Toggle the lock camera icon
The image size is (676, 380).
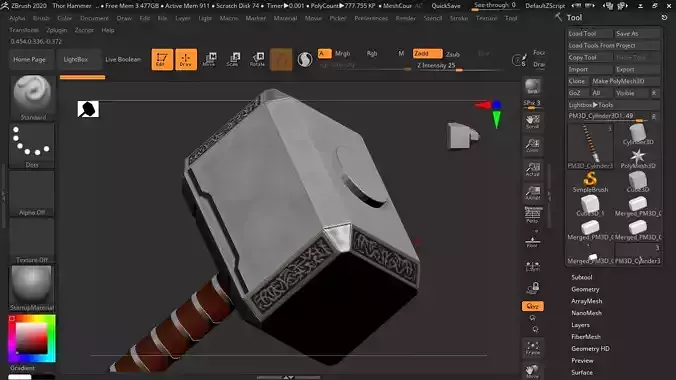532,288
